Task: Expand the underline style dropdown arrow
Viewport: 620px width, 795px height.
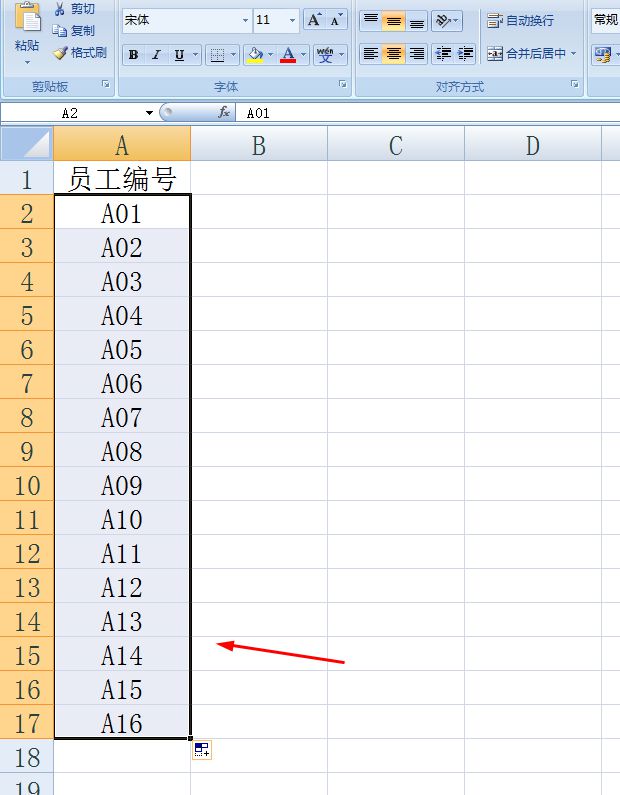Action: click(x=195, y=54)
